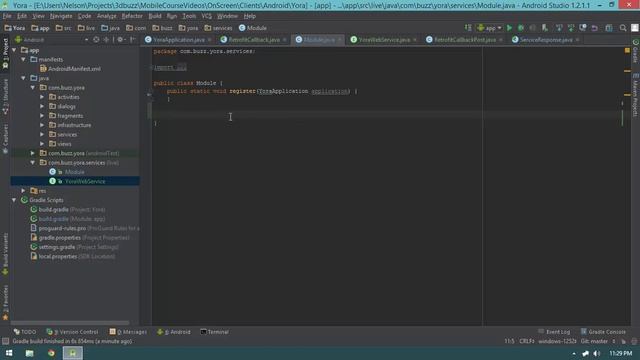This screenshot has height=360, width=640.
Task: Click the Undo arrow icon in toolbar
Action: [595, 28]
